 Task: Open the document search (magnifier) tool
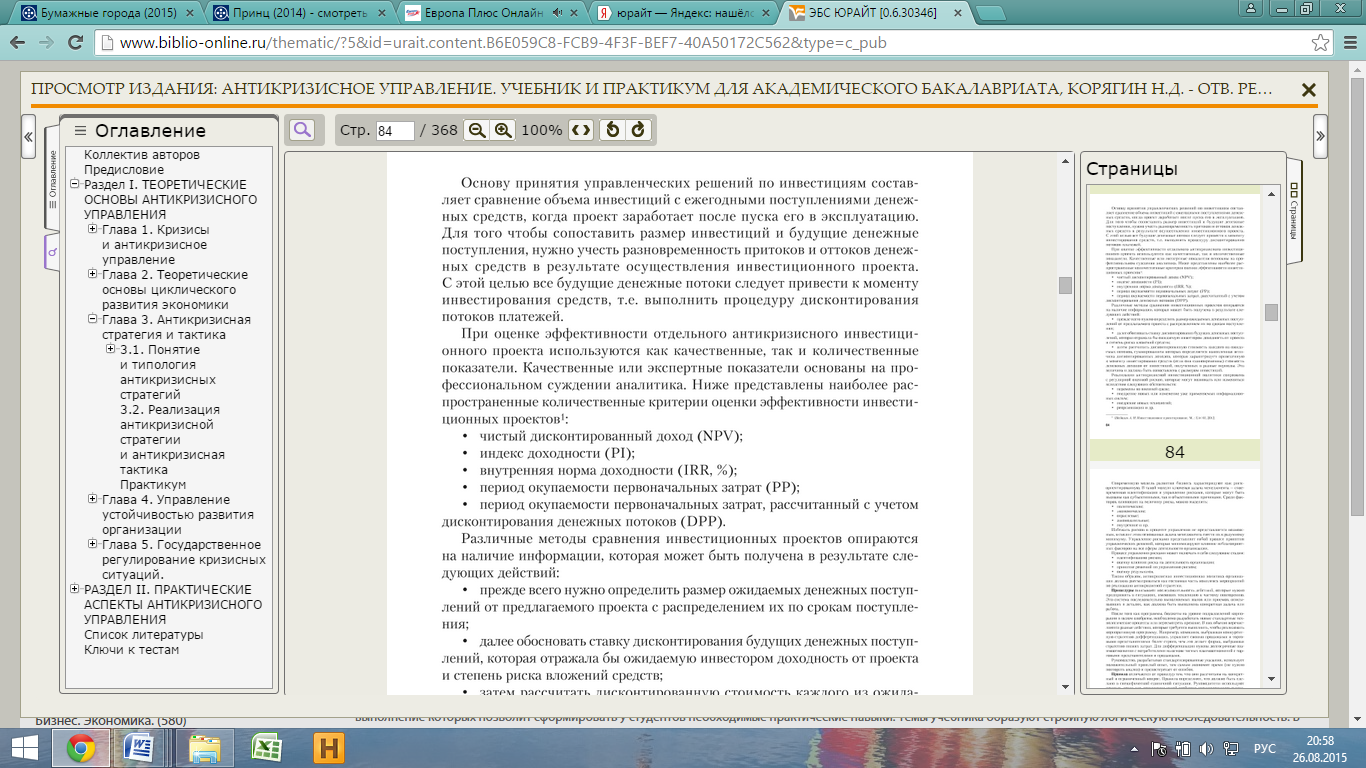click(301, 130)
